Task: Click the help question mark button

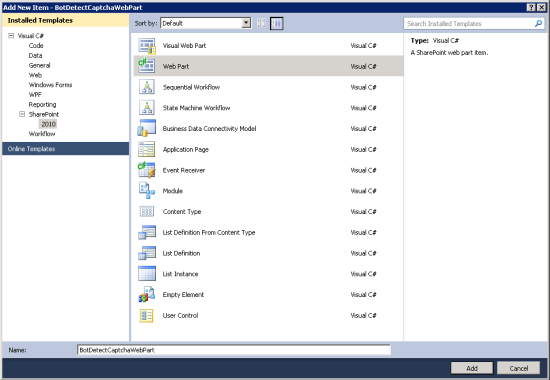Action: 531,7
